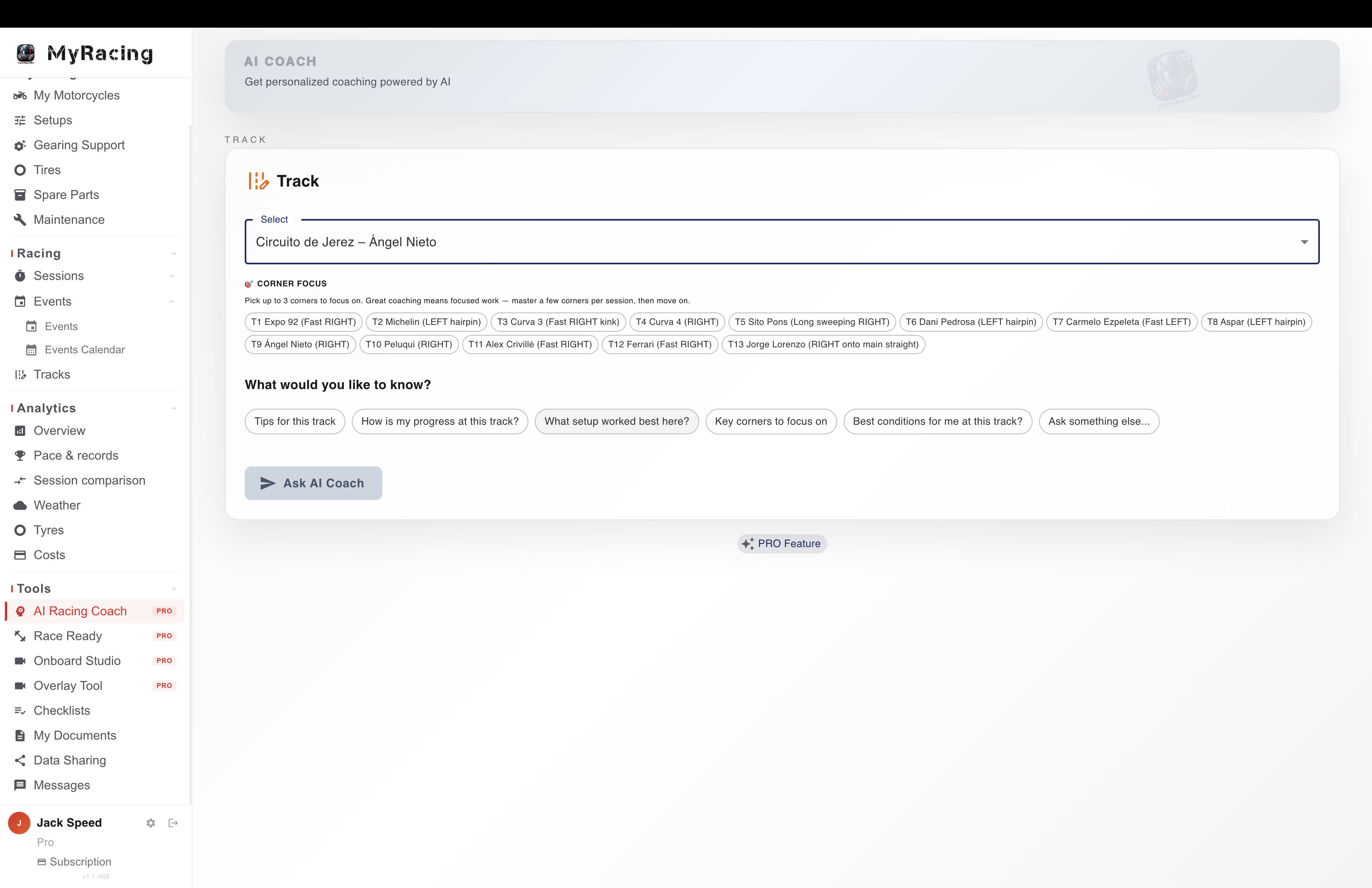Viewport: 1372px width, 888px height.
Task: Click the MyRacing helmet logo
Action: [x=25, y=54]
